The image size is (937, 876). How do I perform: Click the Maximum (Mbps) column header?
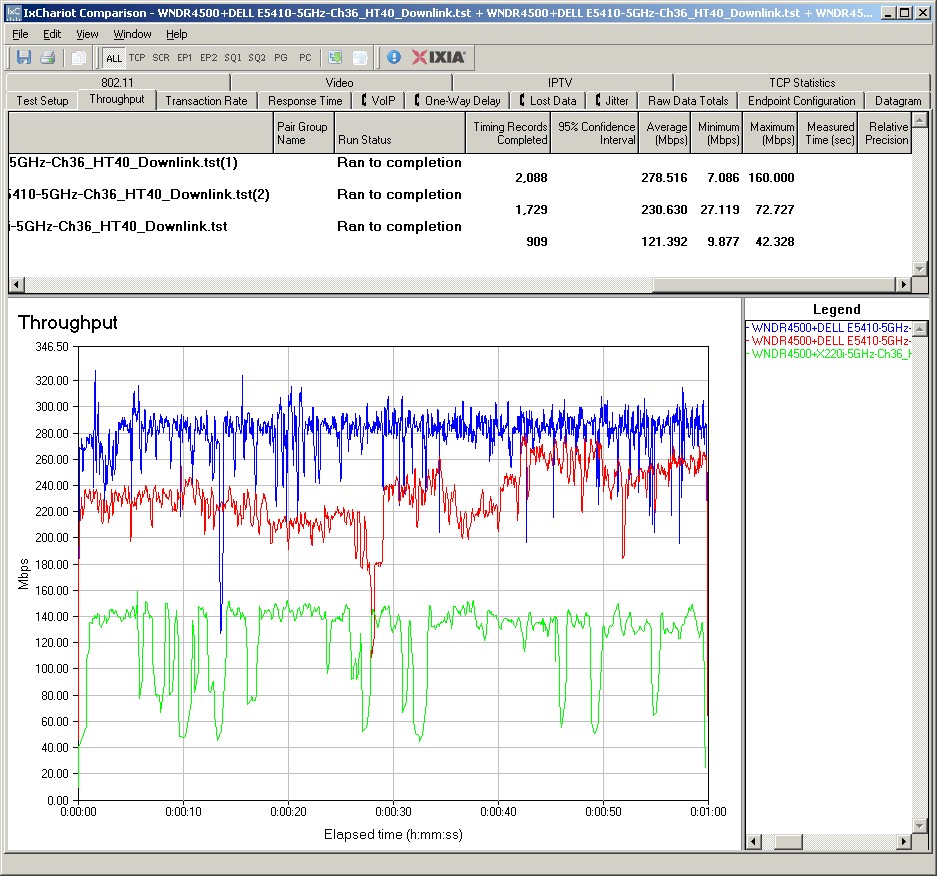coord(770,133)
